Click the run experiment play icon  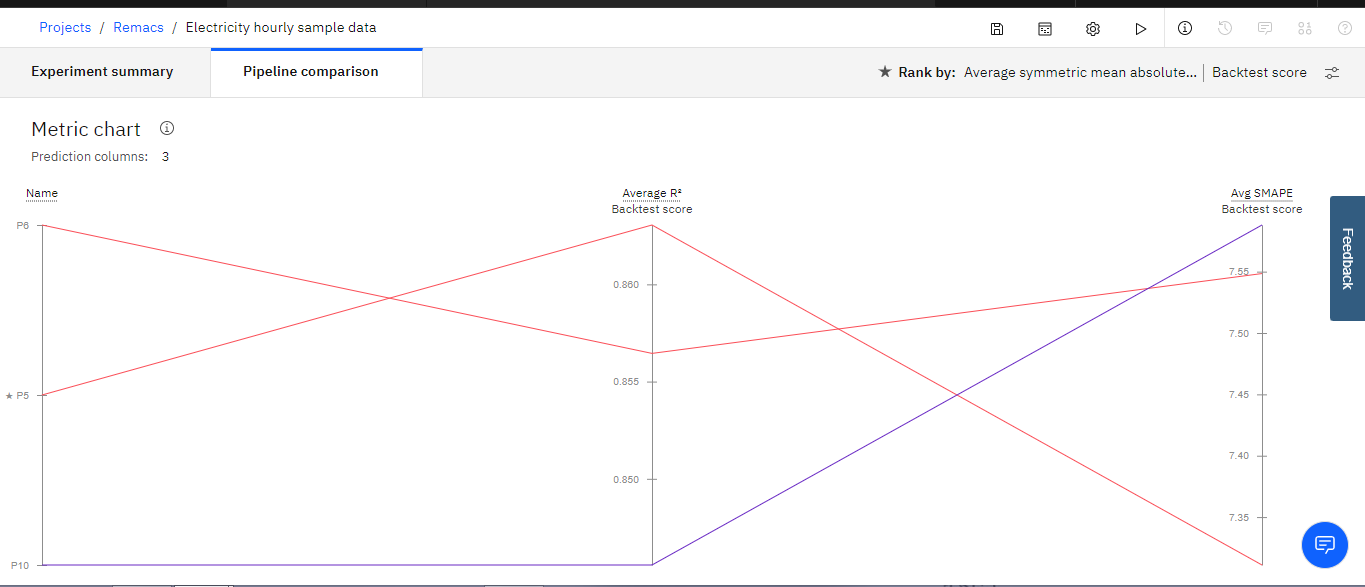pyautogui.click(x=1141, y=29)
